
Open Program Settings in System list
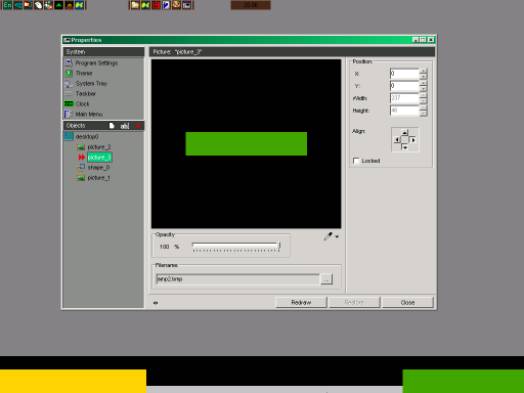tap(96, 63)
